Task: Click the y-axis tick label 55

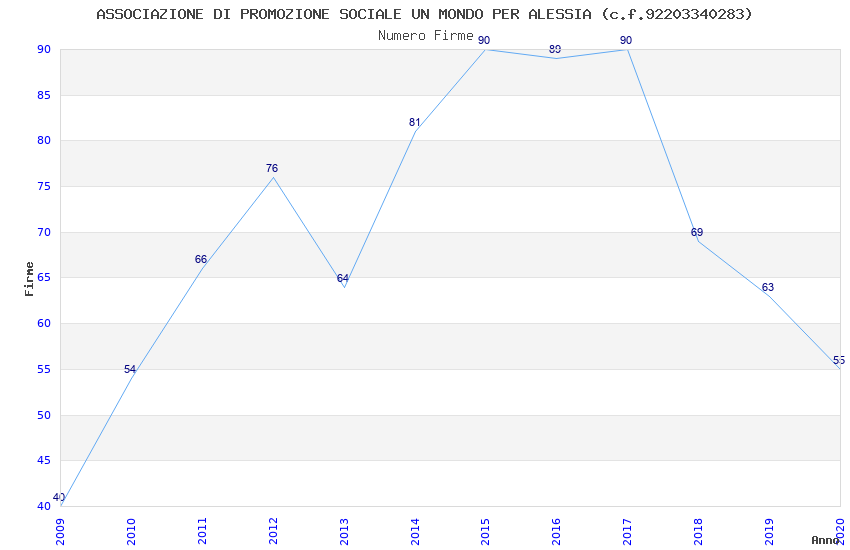Action: click(x=44, y=370)
